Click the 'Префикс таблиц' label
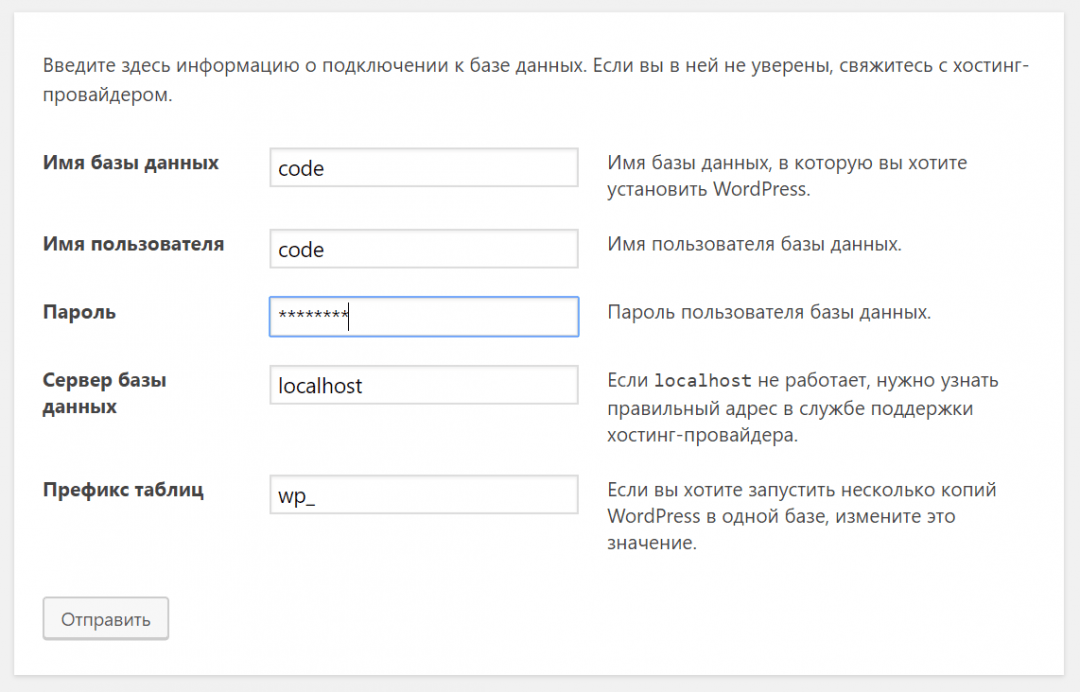Image resolution: width=1080 pixels, height=692 pixels. coord(123,490)
